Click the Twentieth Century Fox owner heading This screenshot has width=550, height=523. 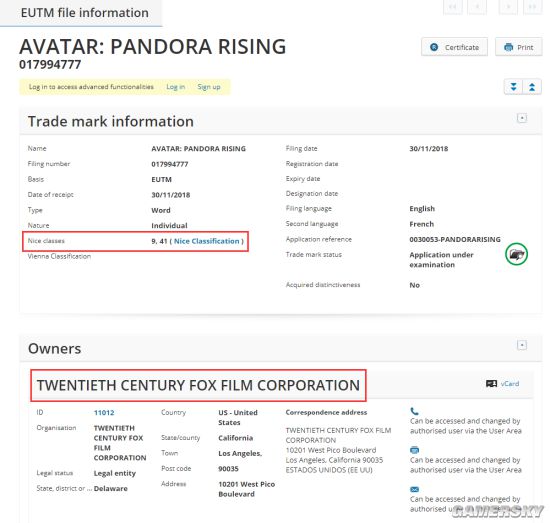pos(199,385)
